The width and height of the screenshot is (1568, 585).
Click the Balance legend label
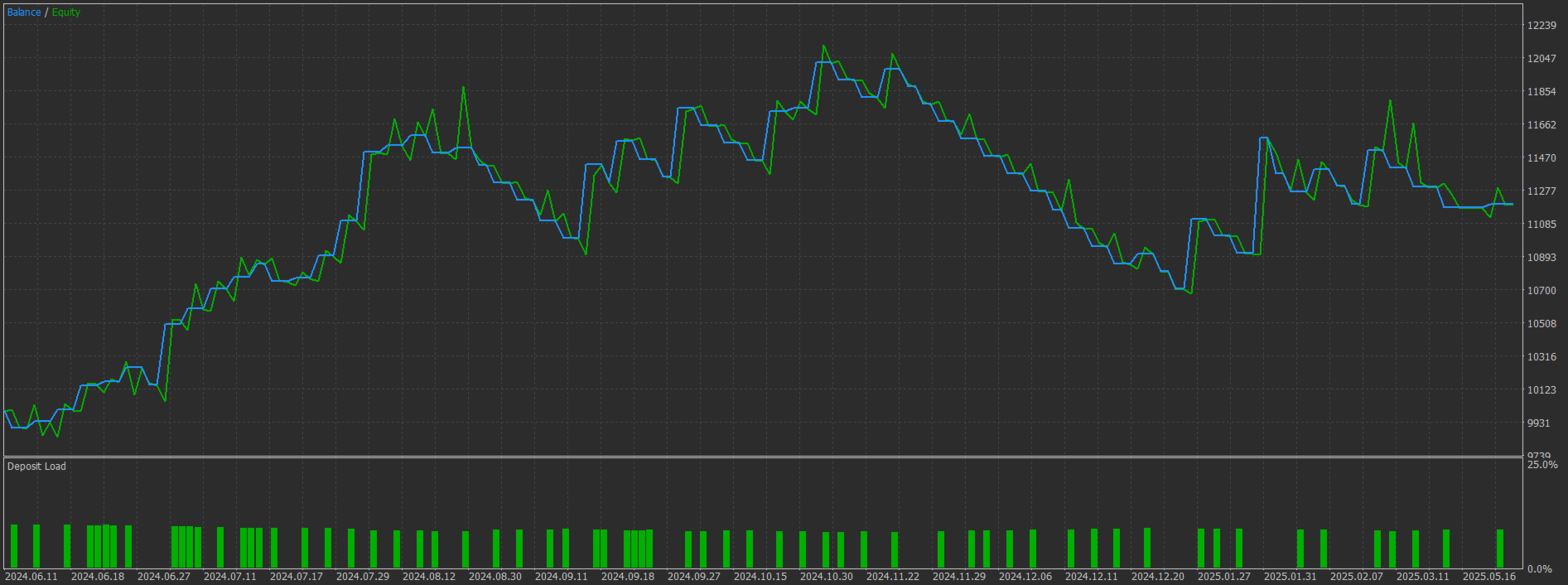point(24,12)
